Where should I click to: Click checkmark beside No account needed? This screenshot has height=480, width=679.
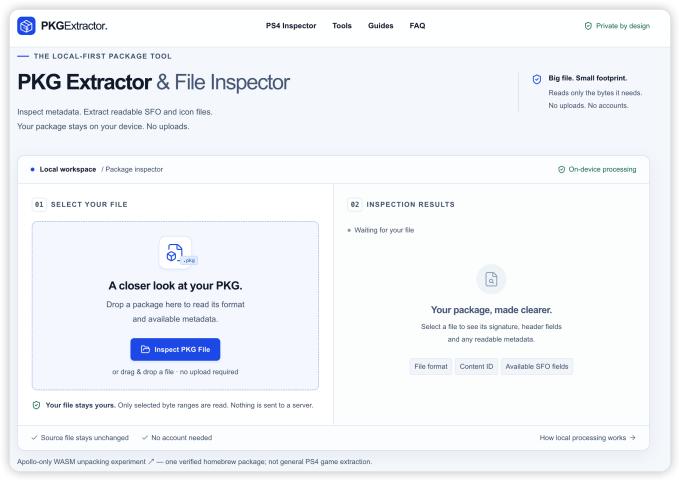pos(145,438)
